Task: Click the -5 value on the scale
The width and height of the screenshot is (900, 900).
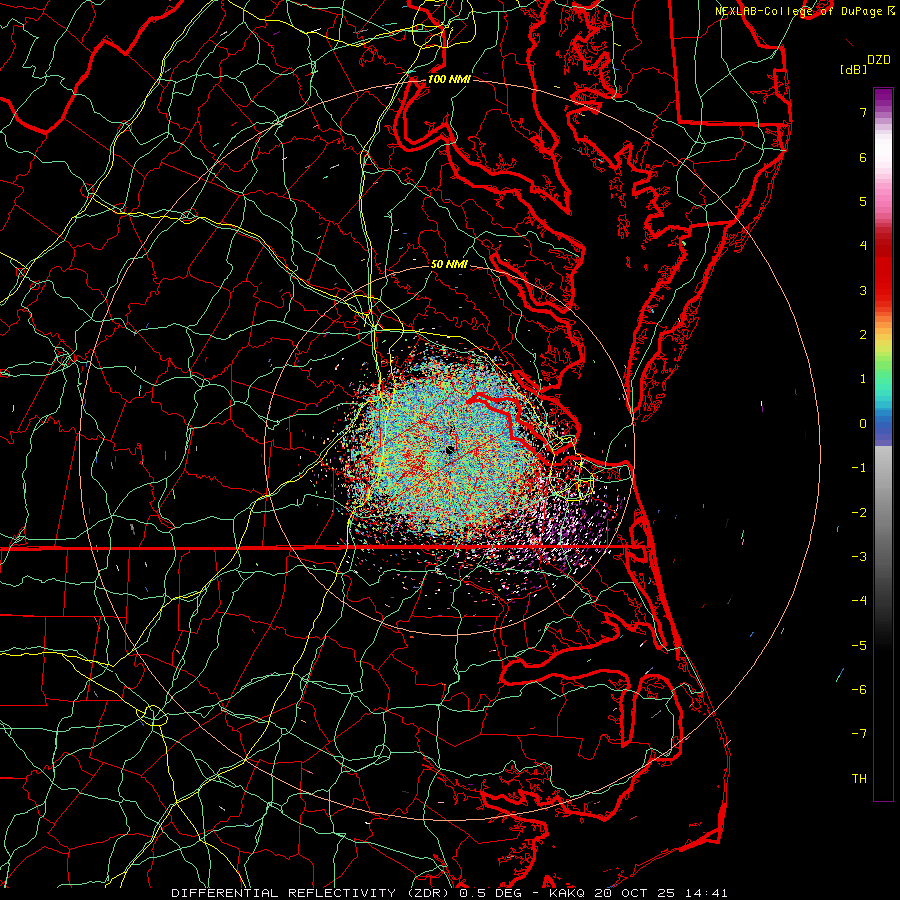Action: pyautogui.click(x=859, y=646)
